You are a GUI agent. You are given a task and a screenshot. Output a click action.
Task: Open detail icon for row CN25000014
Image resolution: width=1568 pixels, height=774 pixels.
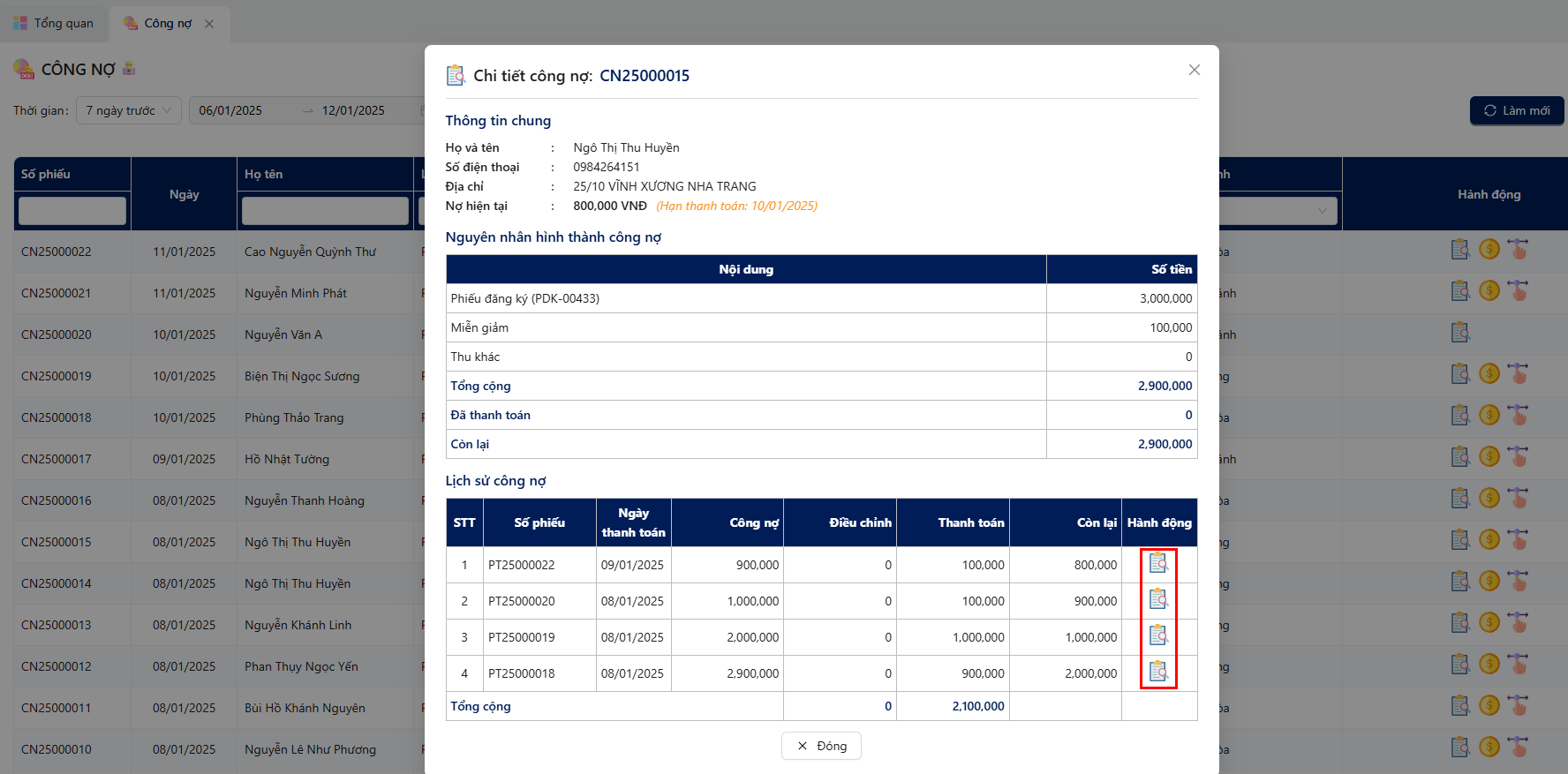tap(1460, 582)
